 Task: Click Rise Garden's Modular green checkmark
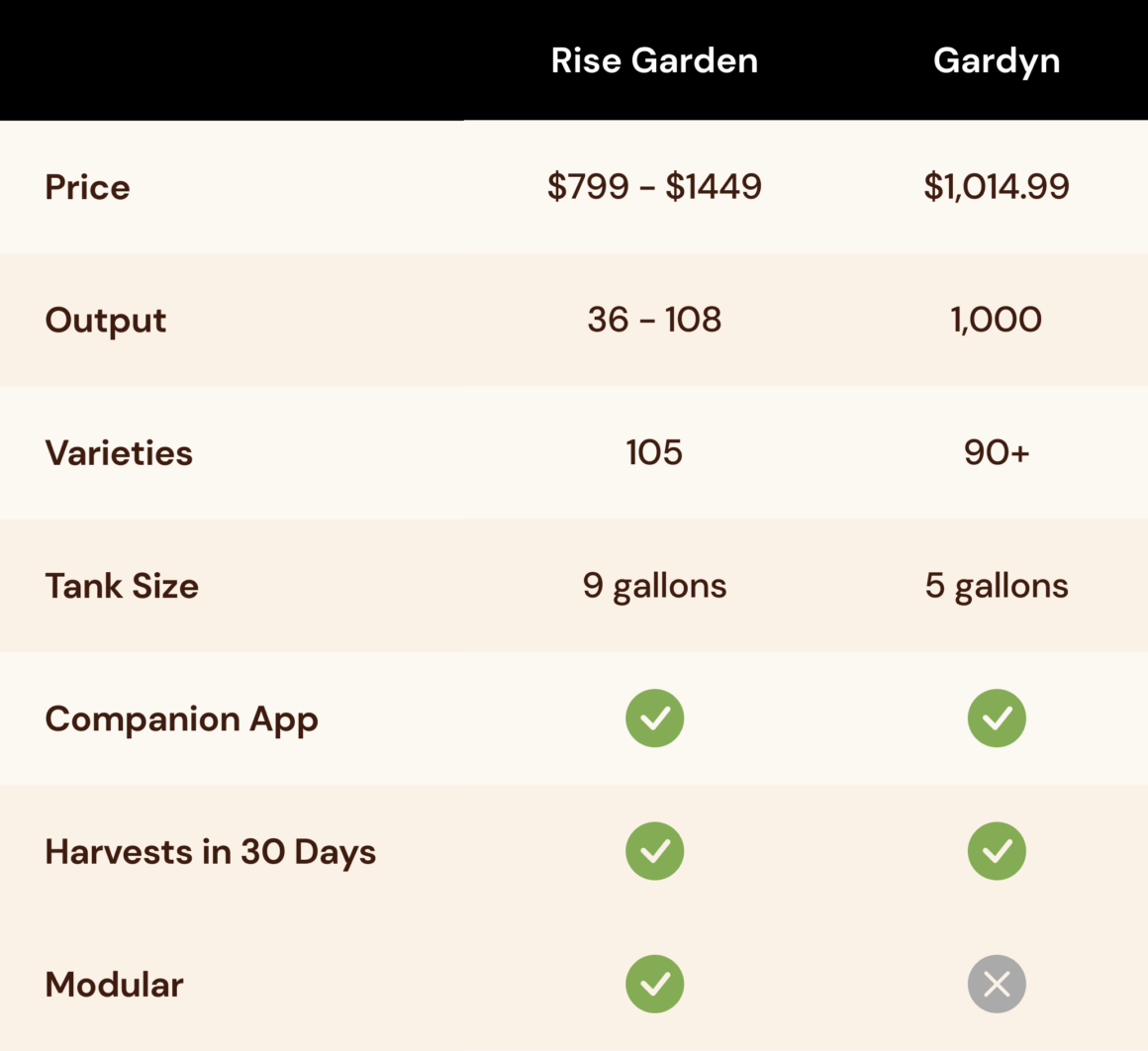(654, 984)
